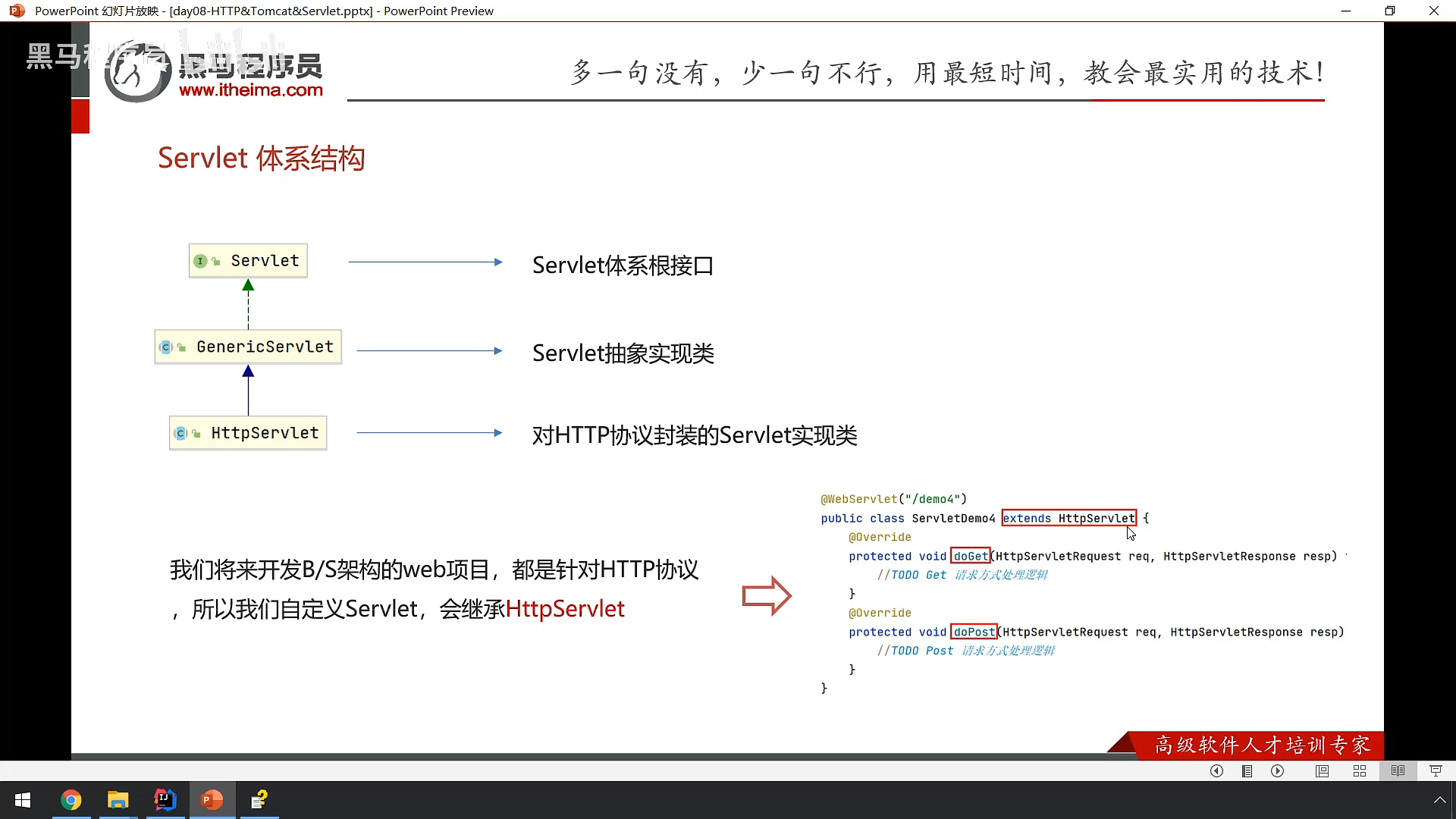
Task: Click the www.itheima.com link text
Action: point(251,89)
